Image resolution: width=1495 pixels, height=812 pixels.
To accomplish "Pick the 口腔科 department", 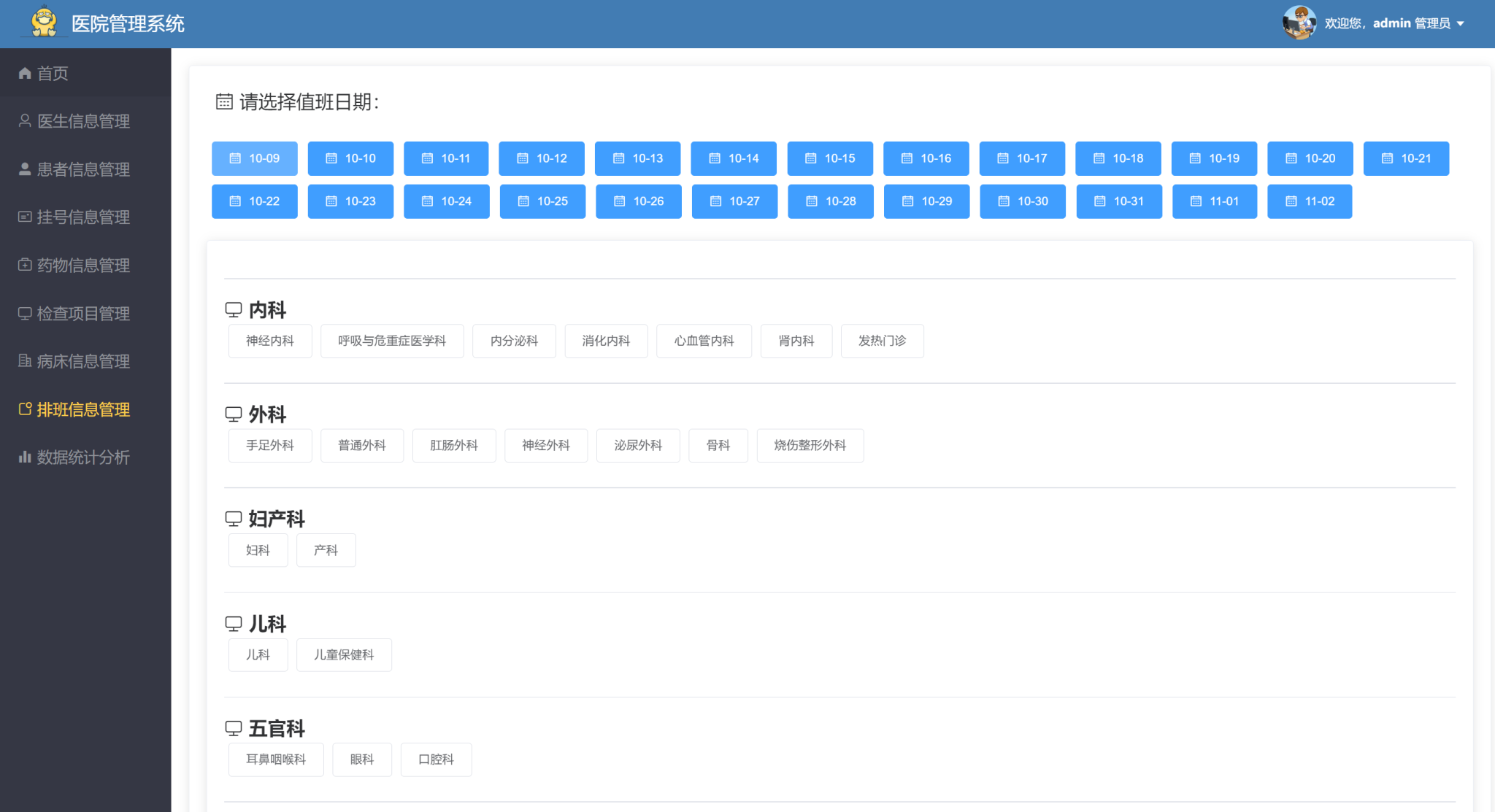I will [x=436, y=759].
